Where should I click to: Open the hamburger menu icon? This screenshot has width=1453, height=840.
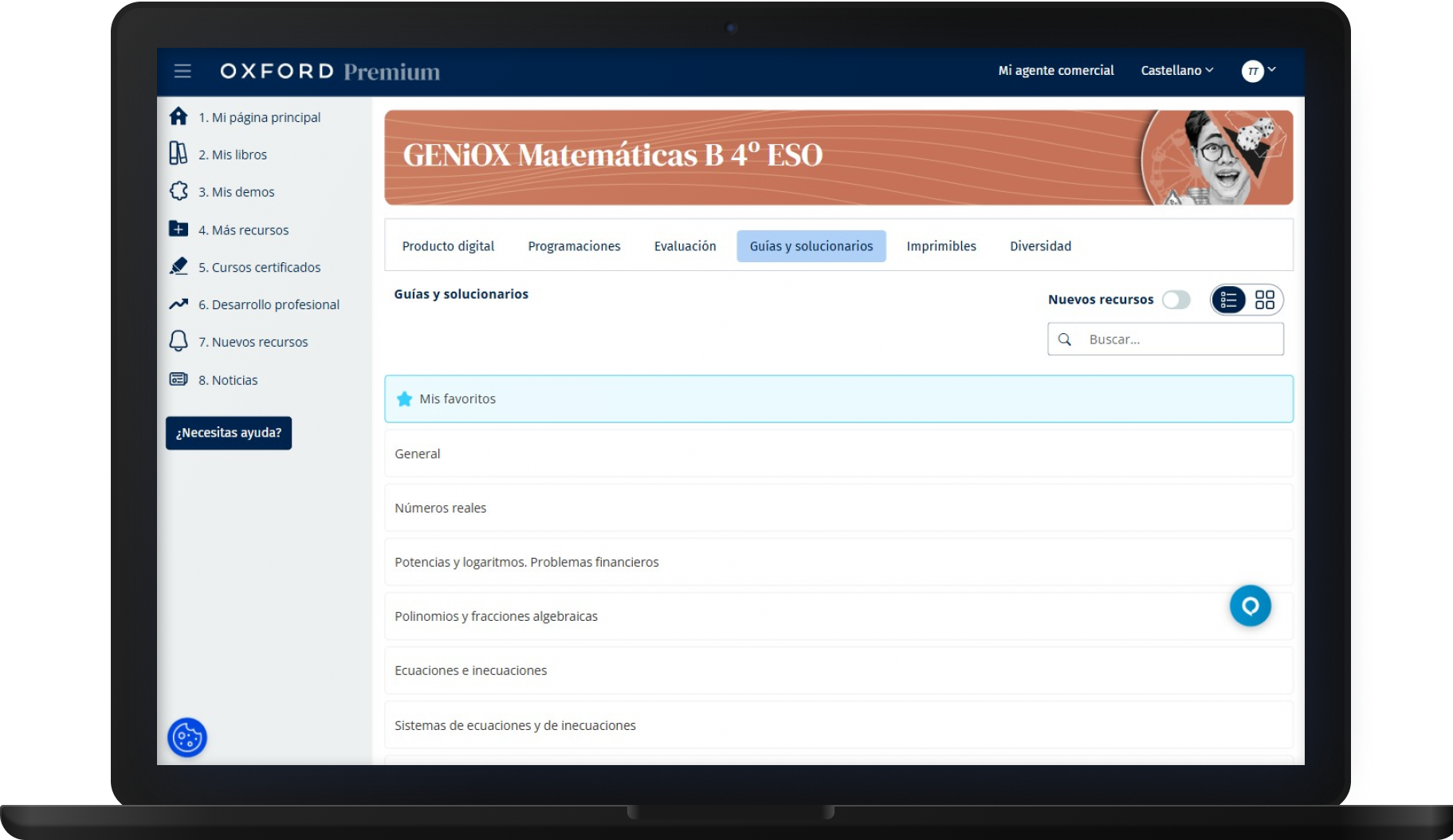click(x=183, y=71)
